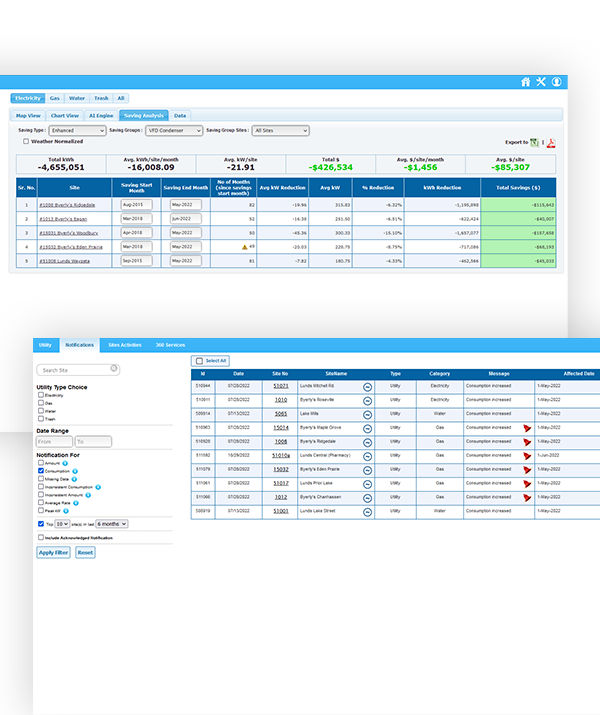The image size is (600, 715).
Task: Click the Home icon in header
Action: click(526, 82)
